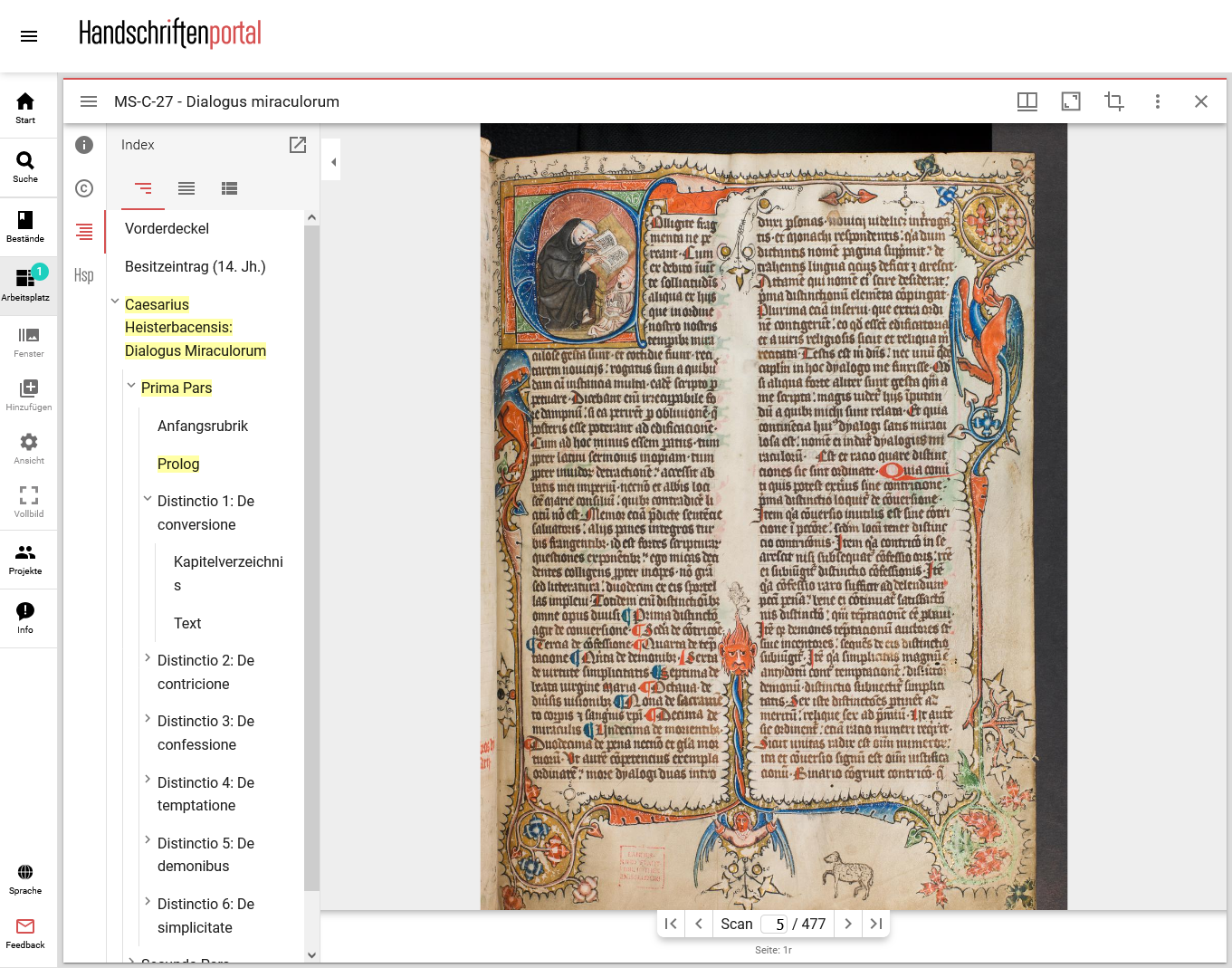The width and height of the screenshot is (1232, 968).
Task: Switch to thumbnail list view
Action: click(x=230, y=188)
